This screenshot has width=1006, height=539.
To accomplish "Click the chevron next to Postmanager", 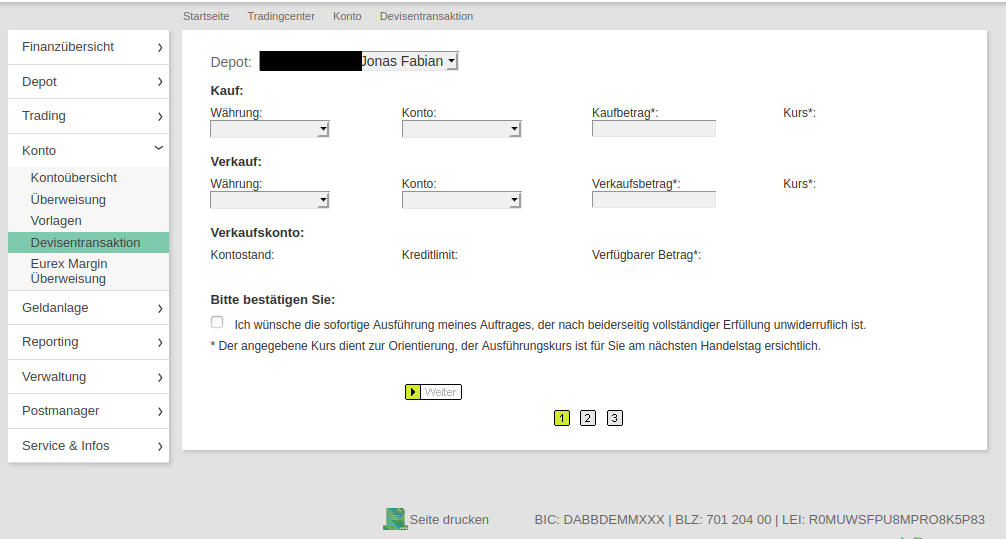I will click(159, 411).
